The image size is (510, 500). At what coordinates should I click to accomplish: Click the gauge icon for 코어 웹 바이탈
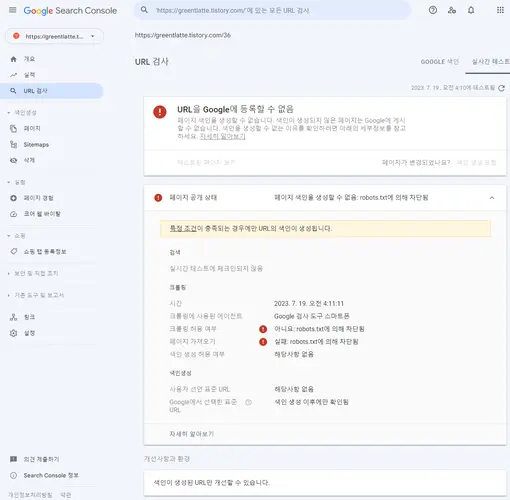tap(13, 214)
